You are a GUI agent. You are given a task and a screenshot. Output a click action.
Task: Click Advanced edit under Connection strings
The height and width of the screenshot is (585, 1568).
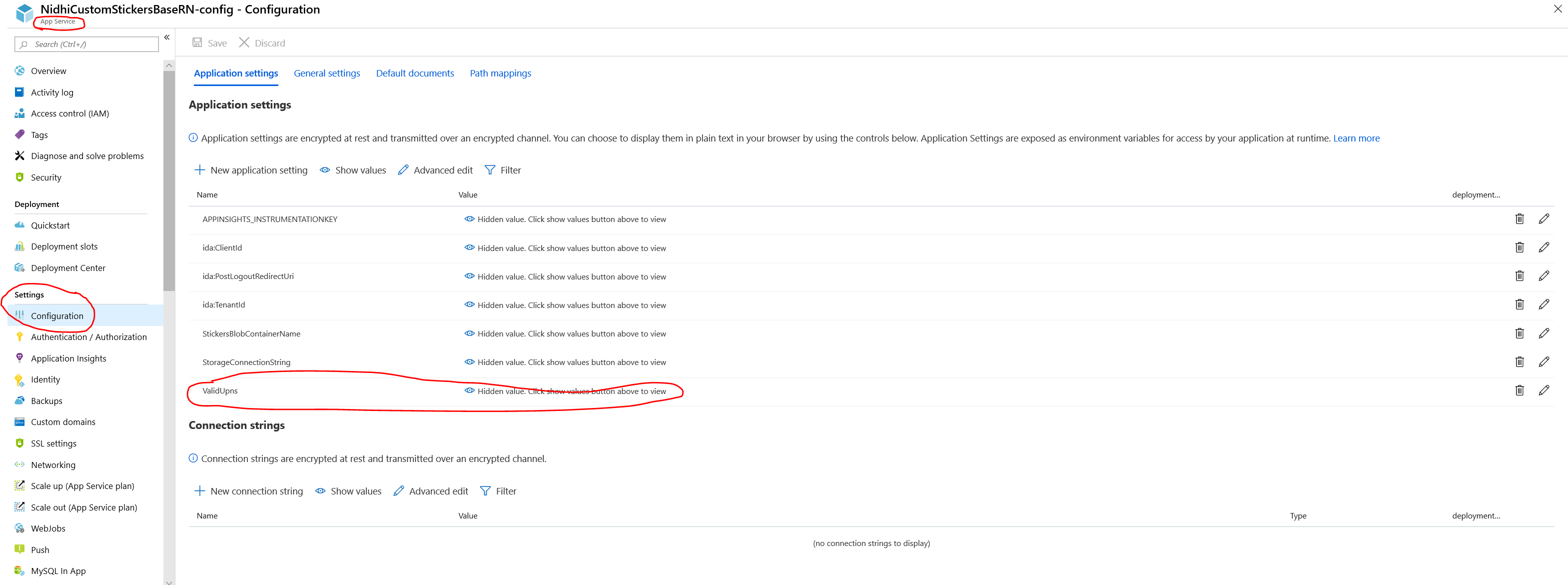(x=431, y=491)
